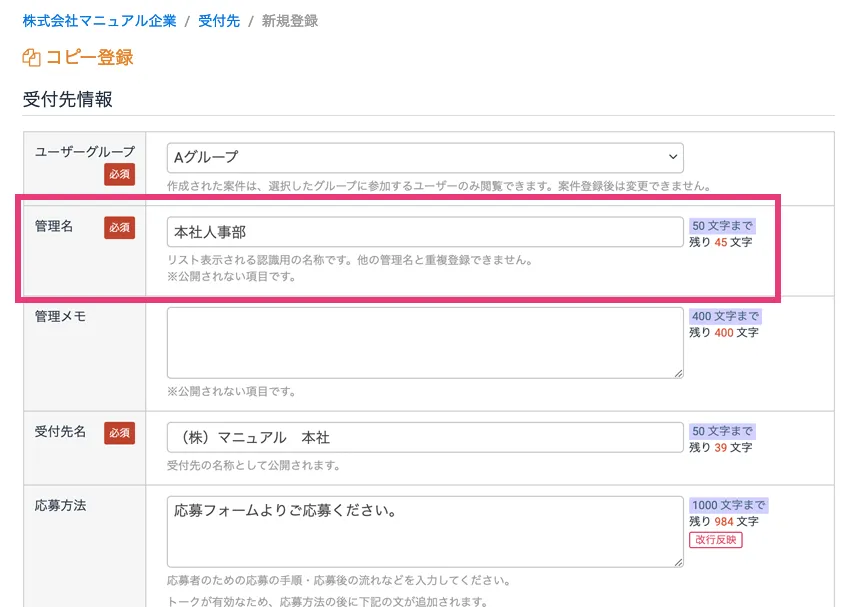
Task: Click inside the empty 管理メモ textarea
Action: click(x=425, y=342)
